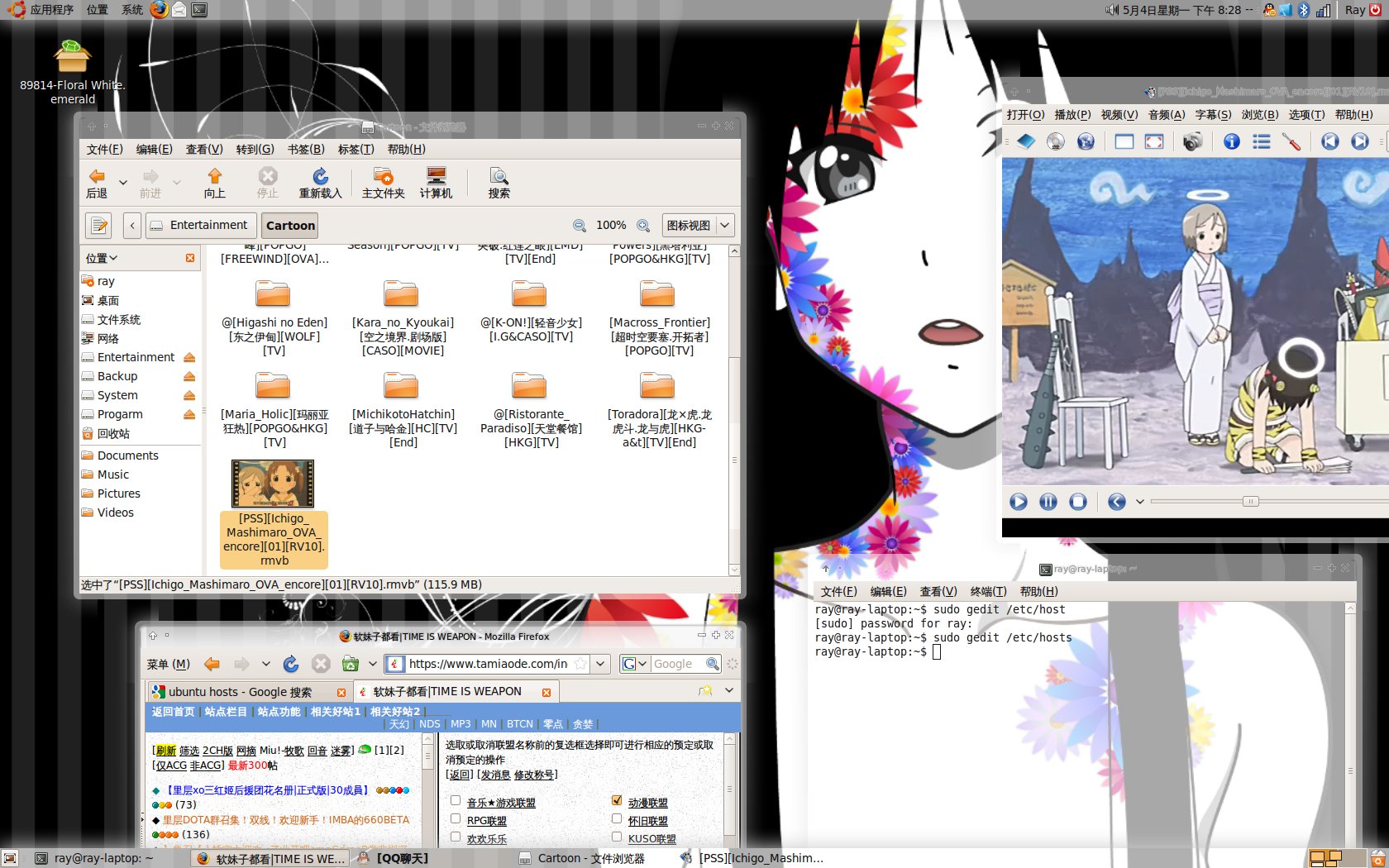List all tabs dropdown in Firefox

[x=729, y=690]
